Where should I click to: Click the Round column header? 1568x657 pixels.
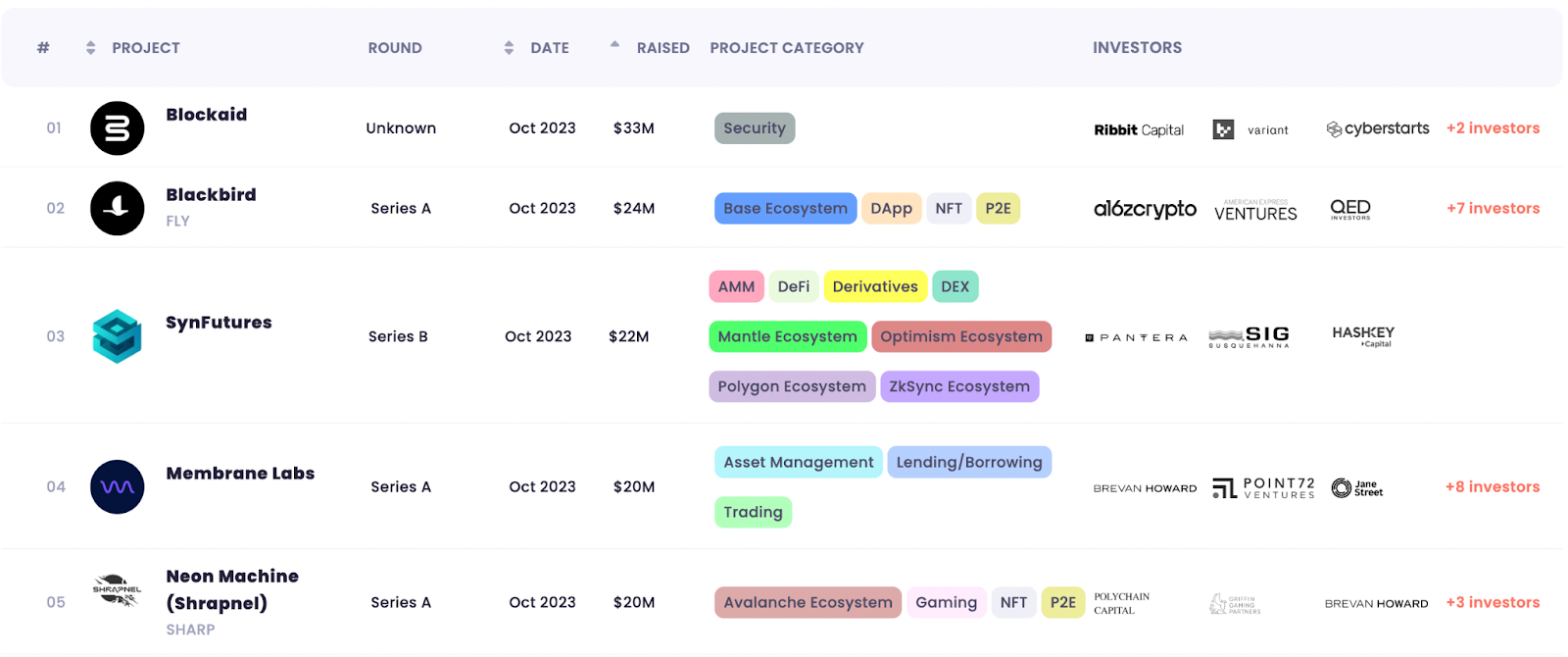click(395, 48)
